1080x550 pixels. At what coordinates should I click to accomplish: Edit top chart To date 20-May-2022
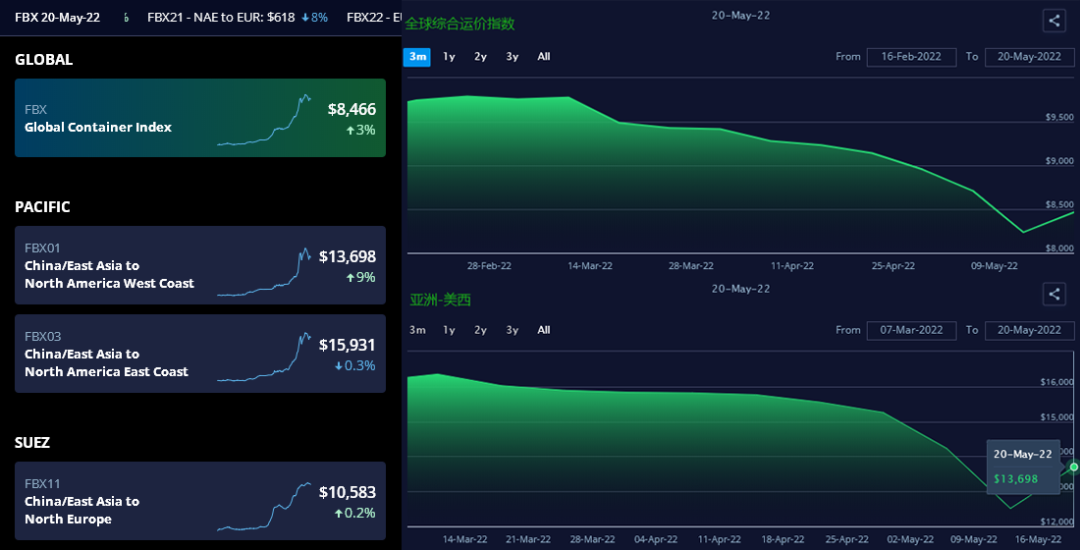pos(1029,57)
